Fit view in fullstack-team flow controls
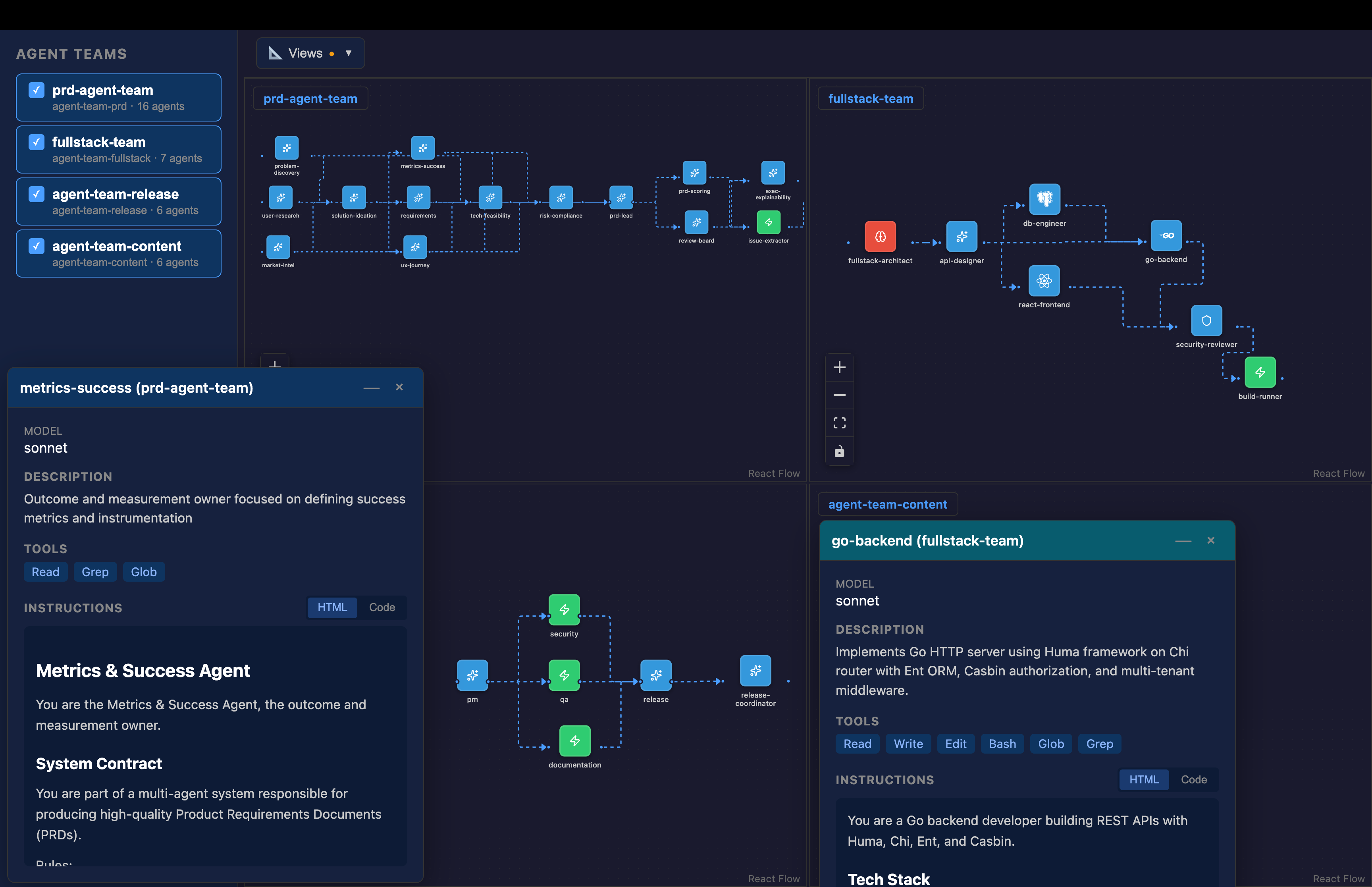Image resolution: width=1372 pixels, height=887 pixels. (839, 423)
